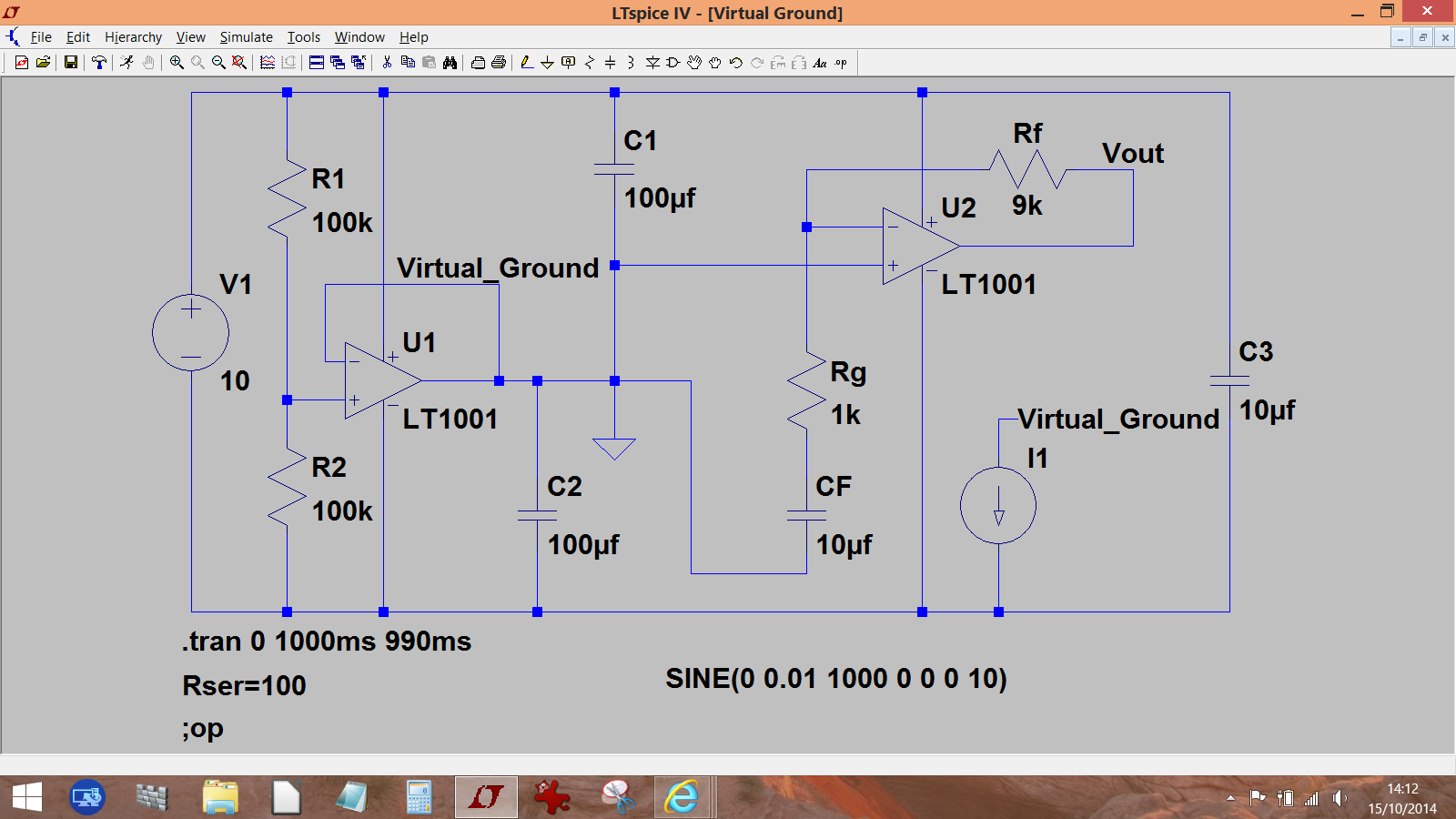This screenshot has width=1456, height=819.
Task: Select the V1 voltage source symbol
Action: tap(190, 332)
